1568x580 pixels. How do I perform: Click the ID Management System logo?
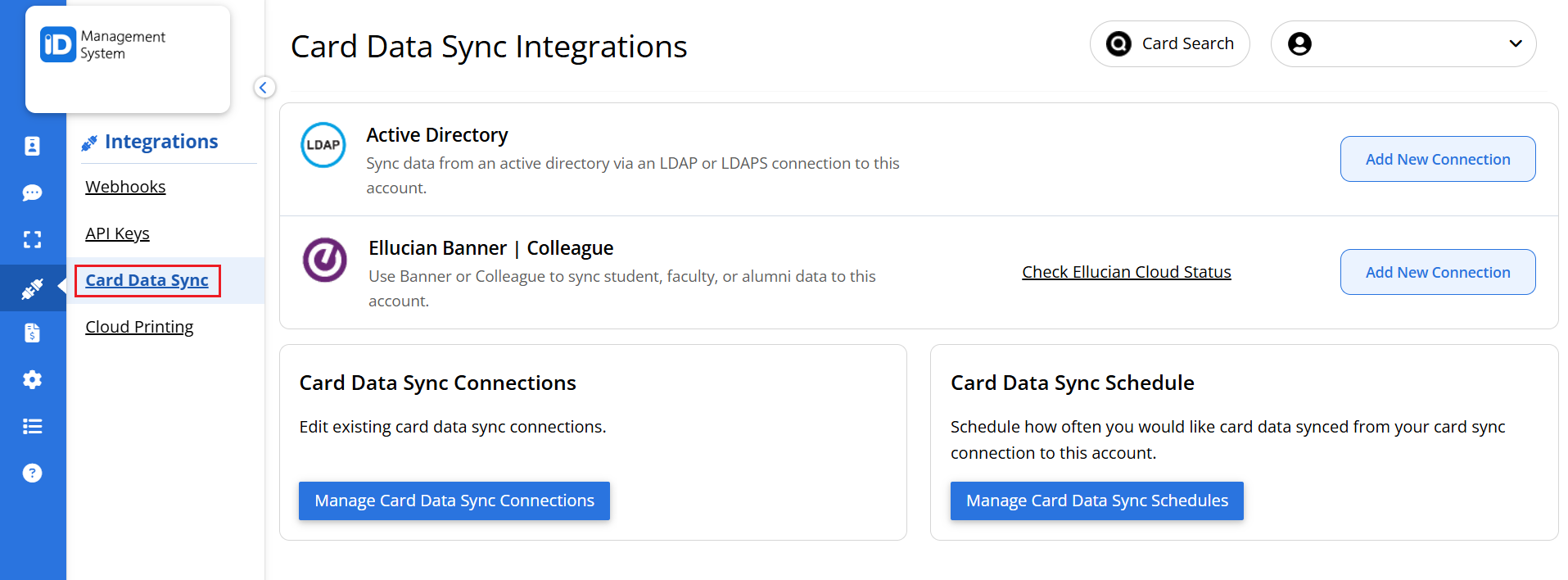click(103, 45)
